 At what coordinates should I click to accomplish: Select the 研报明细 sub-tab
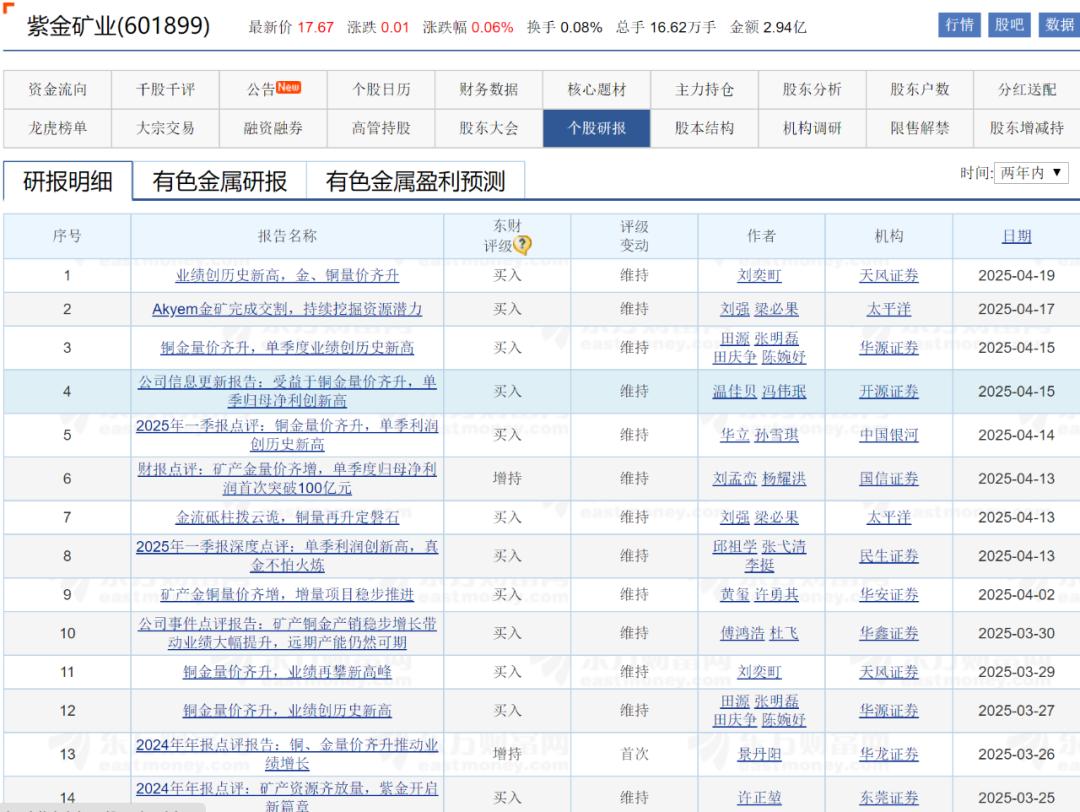click(68, 181)
